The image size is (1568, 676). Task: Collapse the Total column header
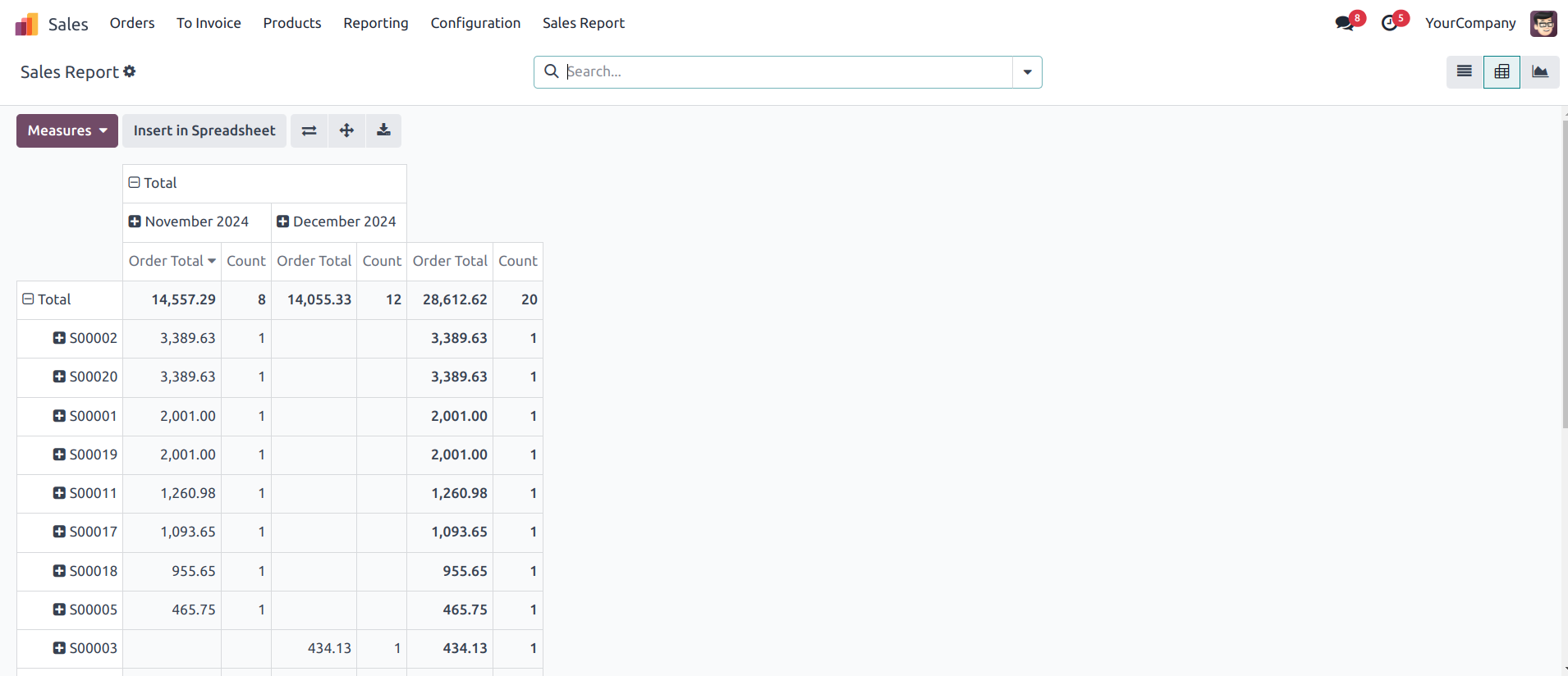135,183
